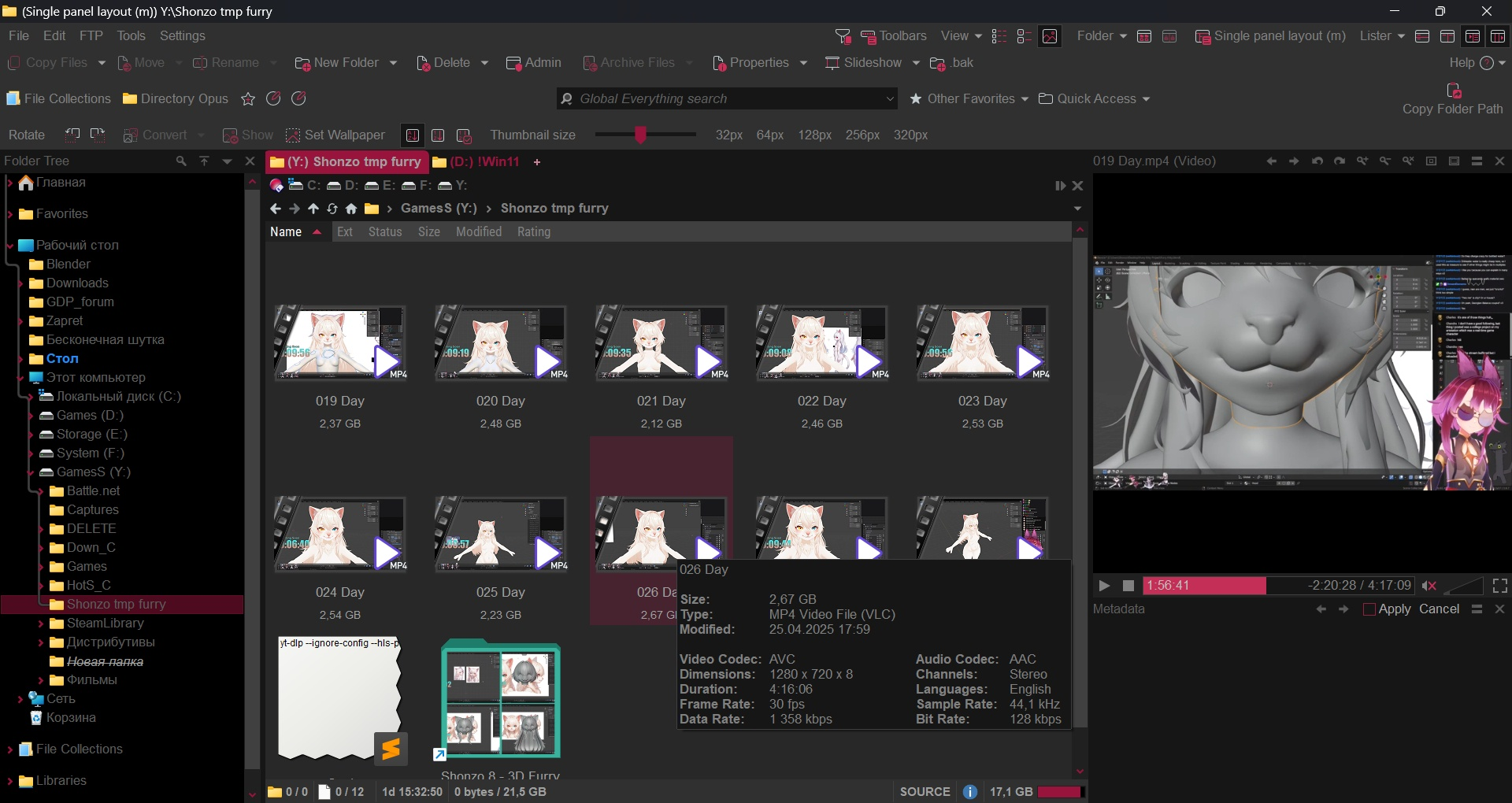Expand the Quick Access dropdown

(1146, 99)
